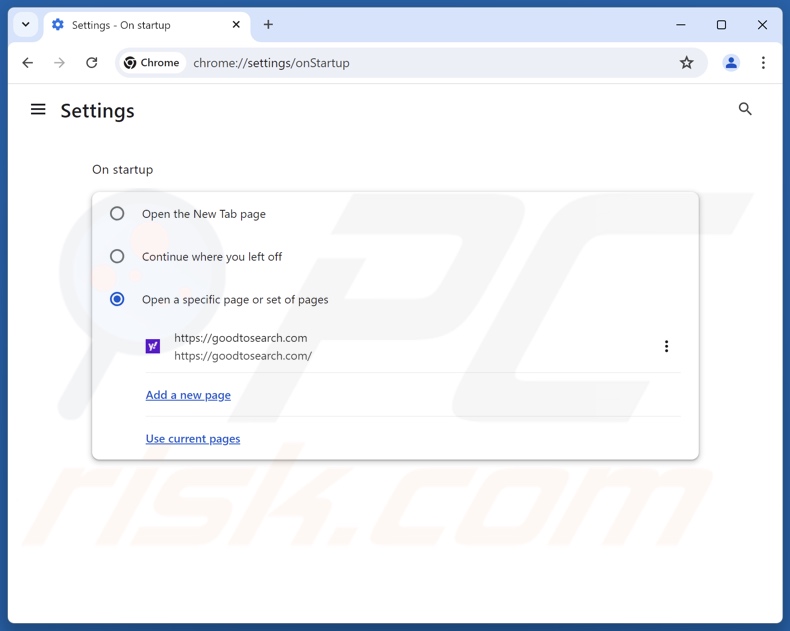The image size is (790, 631).
Task: Open the Chrome profile avatar menu
Action: click(x=731, y=63)
